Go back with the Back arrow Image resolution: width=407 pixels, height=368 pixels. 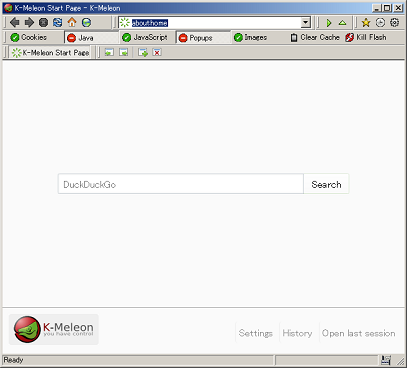coord(14,23)
